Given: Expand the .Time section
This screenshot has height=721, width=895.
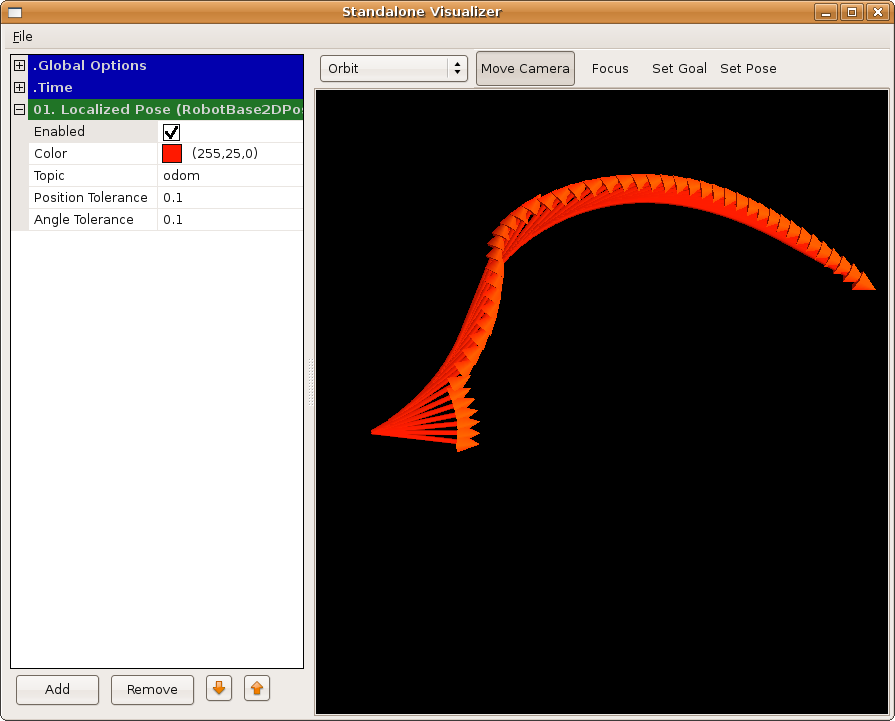Looking at the screenshot, I should coord(19,88).
